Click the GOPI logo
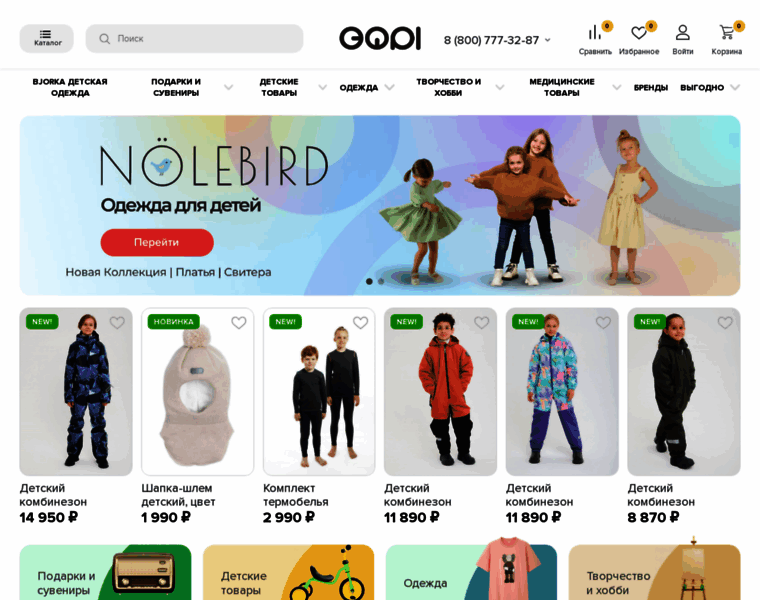The width and height of the screenshot is (760, 600). 380,38
